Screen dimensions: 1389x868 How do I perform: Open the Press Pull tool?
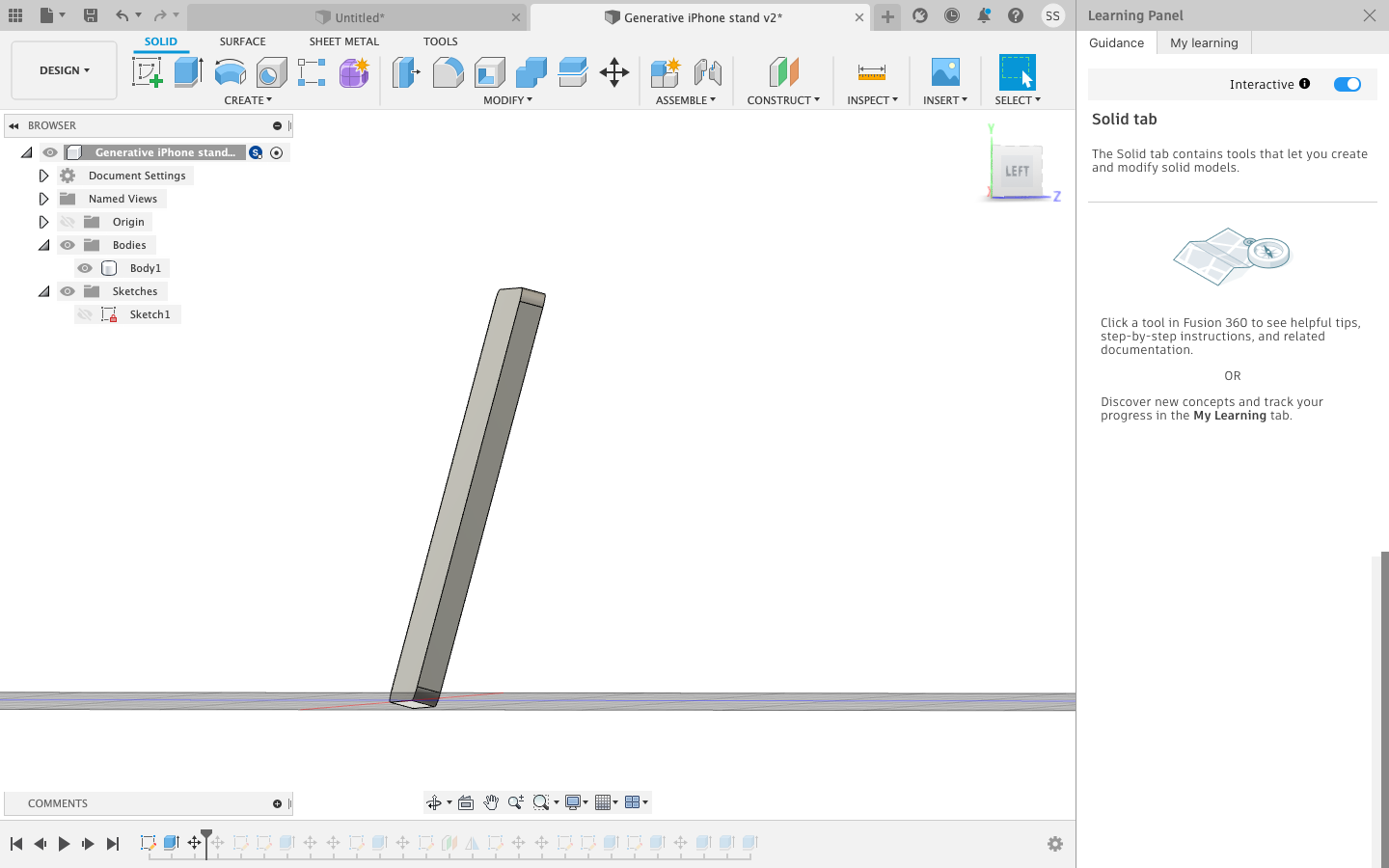coord(405,72)
